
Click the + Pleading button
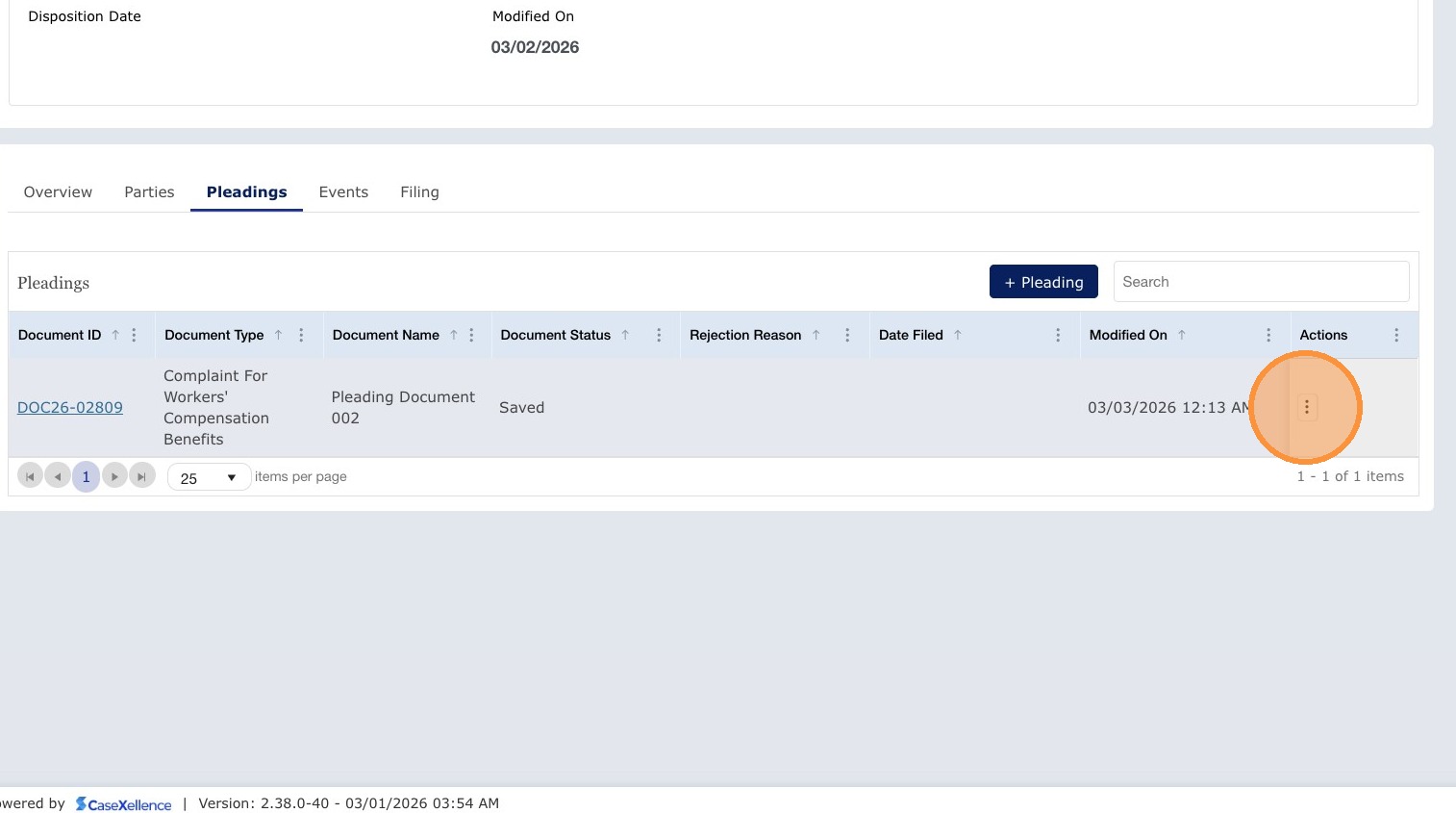point(1043,282)
